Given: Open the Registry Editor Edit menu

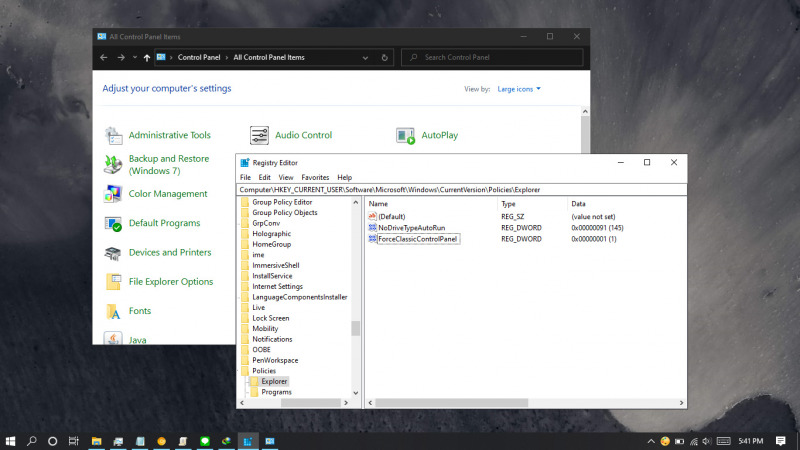Looking at the screenshot, I should point(264,178).
